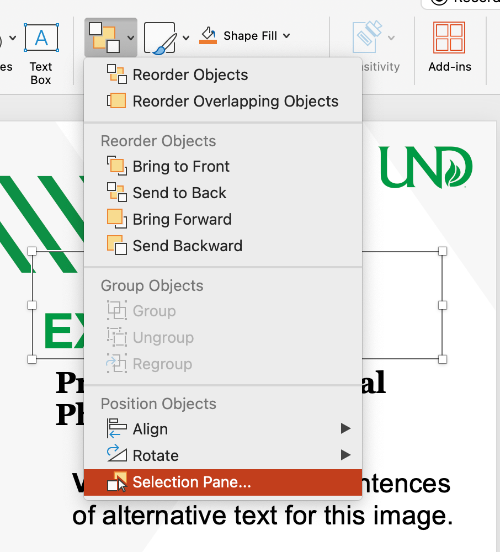This screenshot has width=500, height=552.
Task: Expand the Rotate submenu arrow
Action: coord(345,455)
